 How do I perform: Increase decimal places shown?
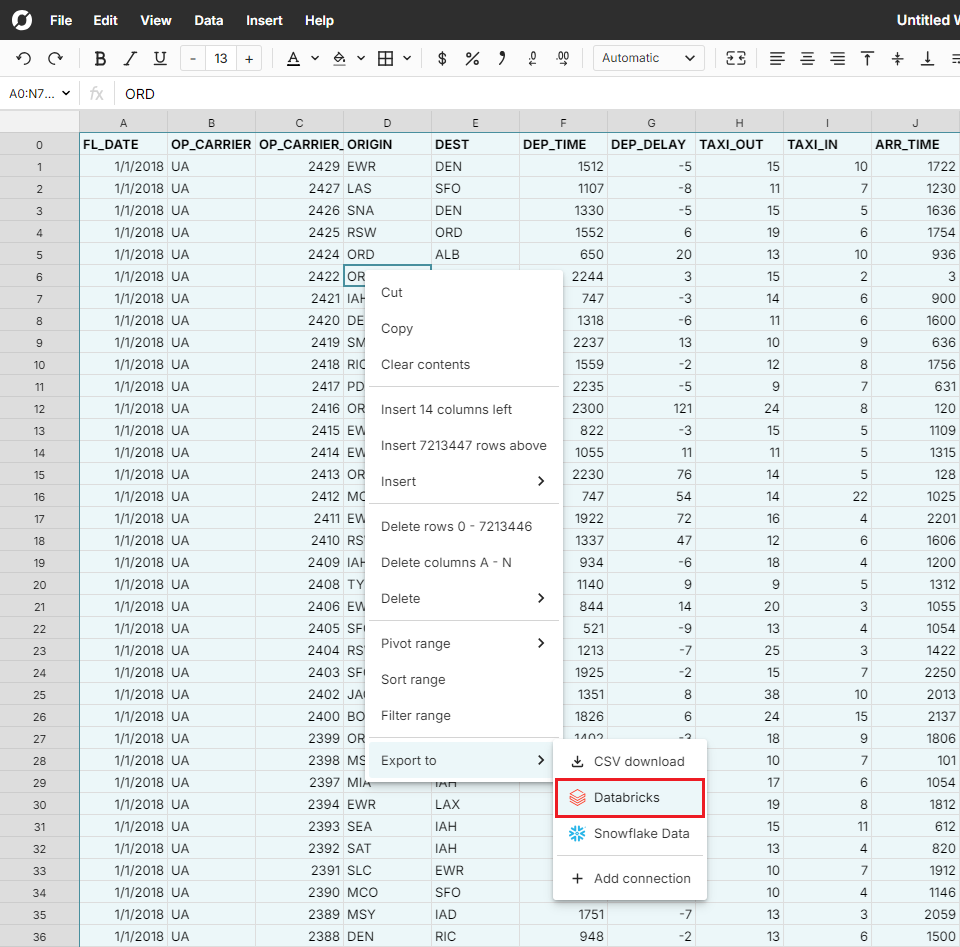coord(562,58)
